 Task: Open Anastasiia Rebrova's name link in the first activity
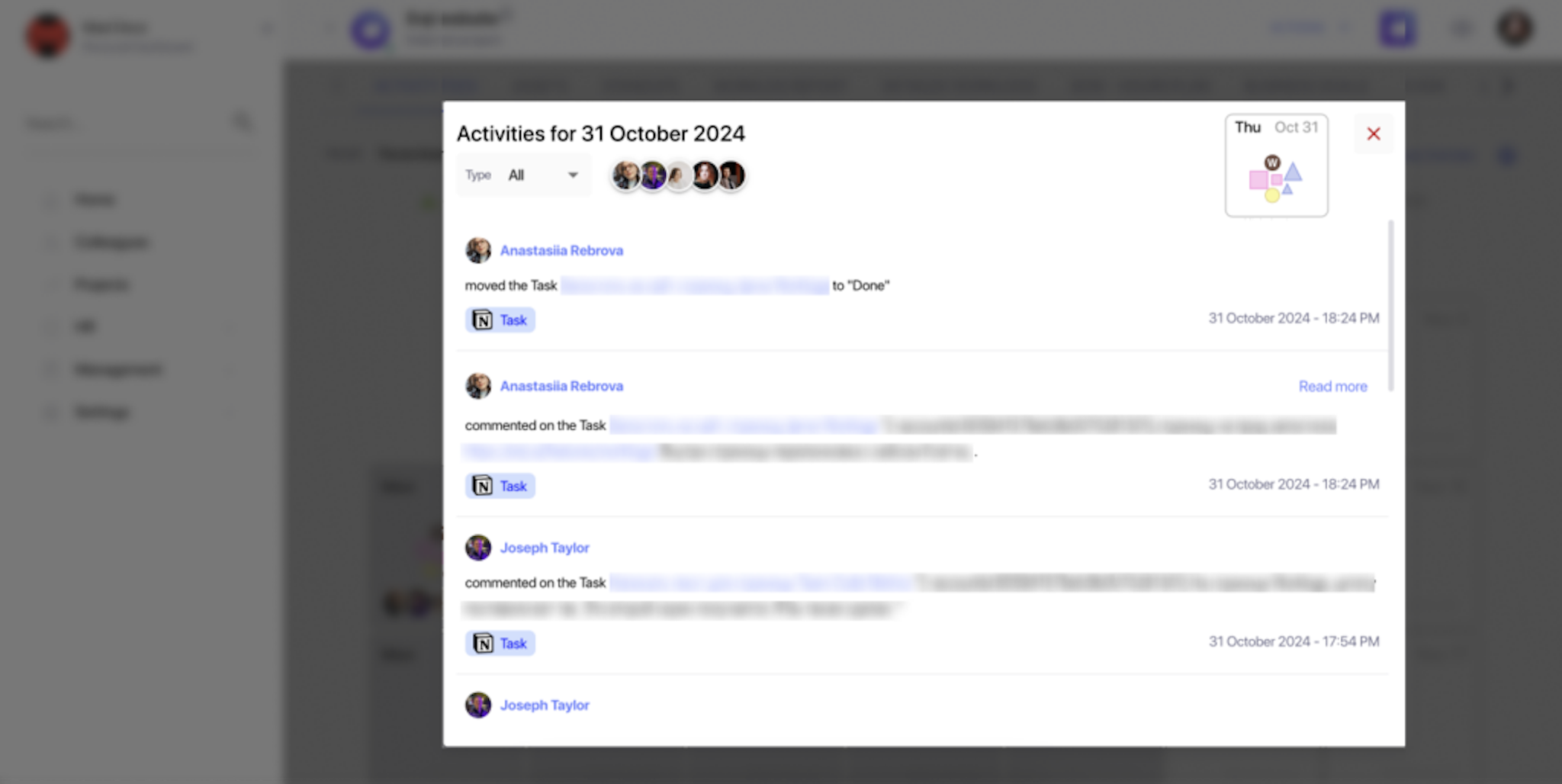[561, 251]
